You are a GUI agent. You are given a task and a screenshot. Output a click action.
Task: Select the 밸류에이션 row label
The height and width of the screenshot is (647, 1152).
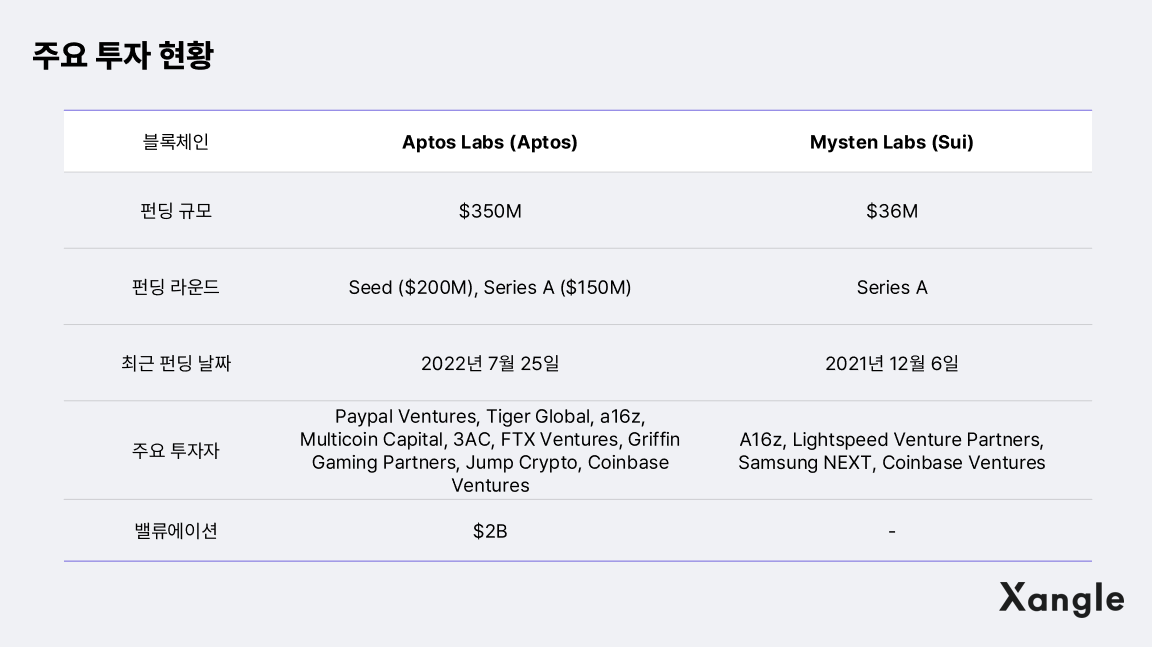pos(176,531)
